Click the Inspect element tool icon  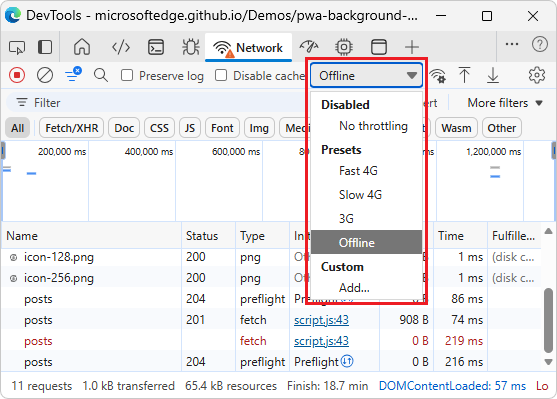point(17,47)
